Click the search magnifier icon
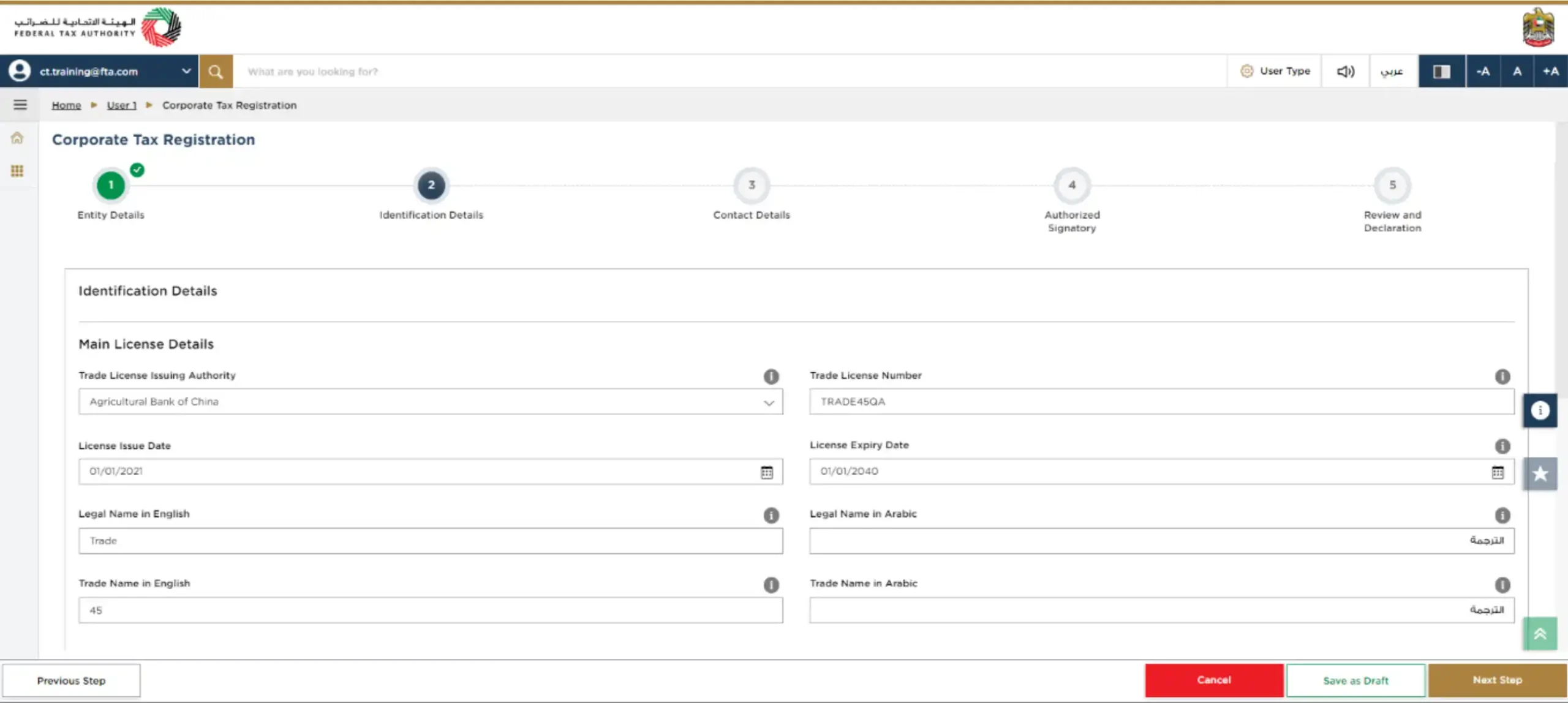The height and width of the screenshot is (703, 1568). (215, 72)
